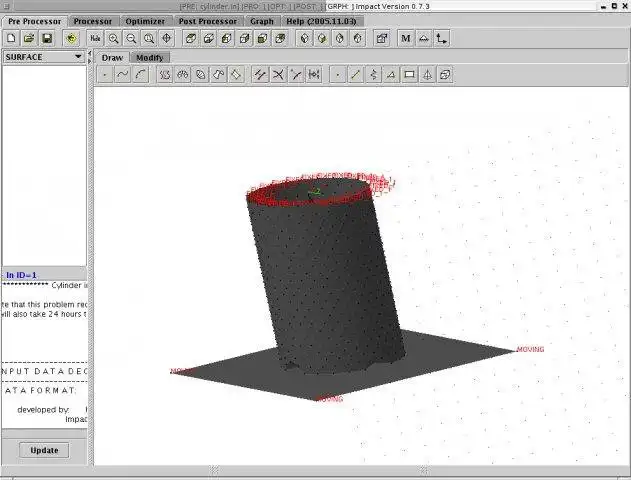Click the New file icon

coord(11,39)
